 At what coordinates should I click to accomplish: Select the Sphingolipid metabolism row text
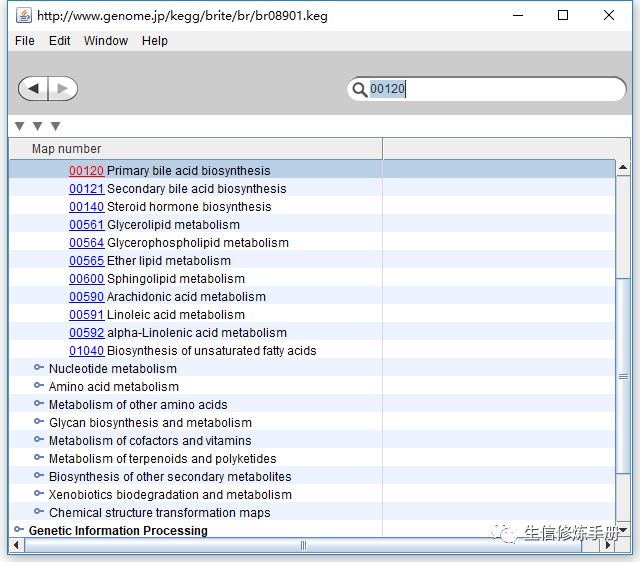click(x=176, y=278)
